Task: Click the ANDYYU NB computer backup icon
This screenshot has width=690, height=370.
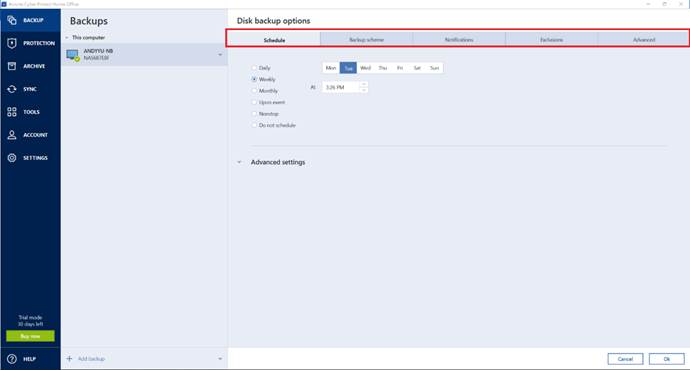Action: point(73,55)
